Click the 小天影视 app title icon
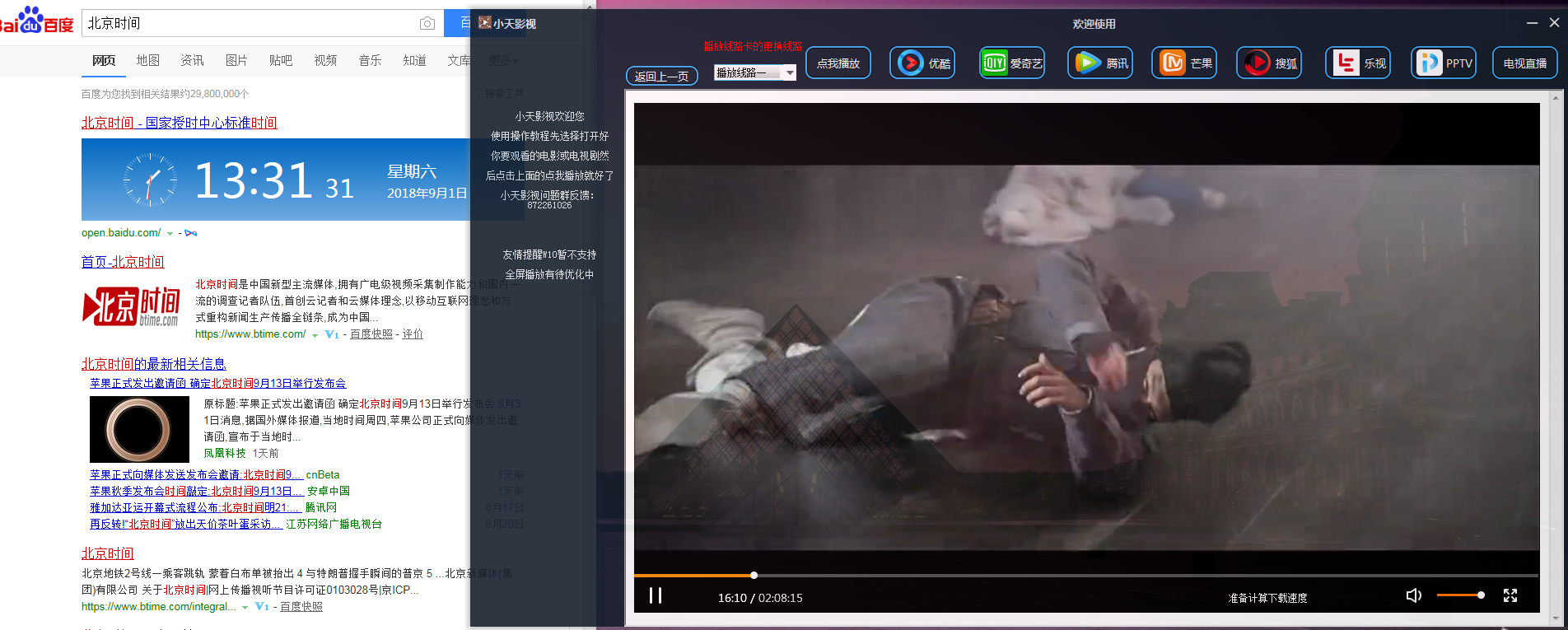Image resolution: width=1568 pixels, height=630 pixels. (485, 23)
